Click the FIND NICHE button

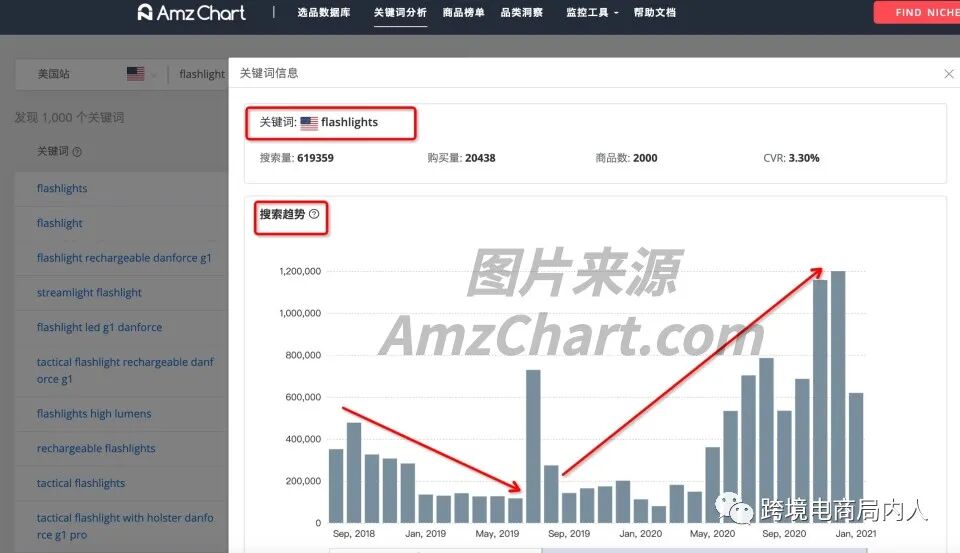click(917, 12)
